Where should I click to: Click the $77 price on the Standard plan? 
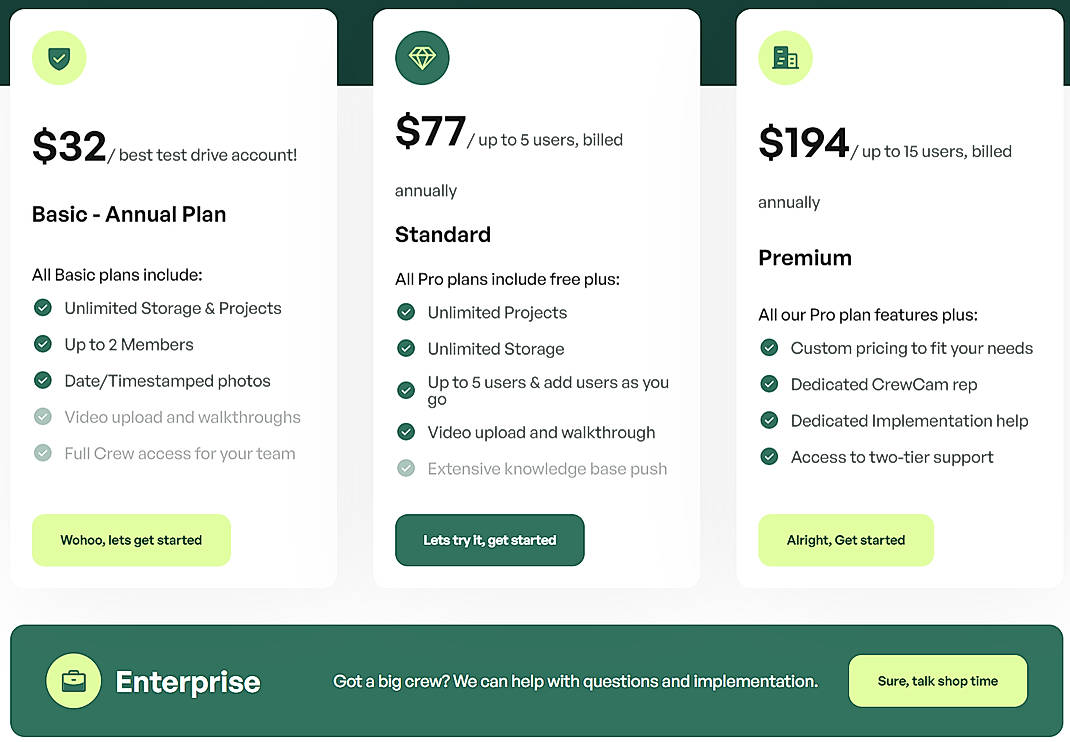(431, 132)
